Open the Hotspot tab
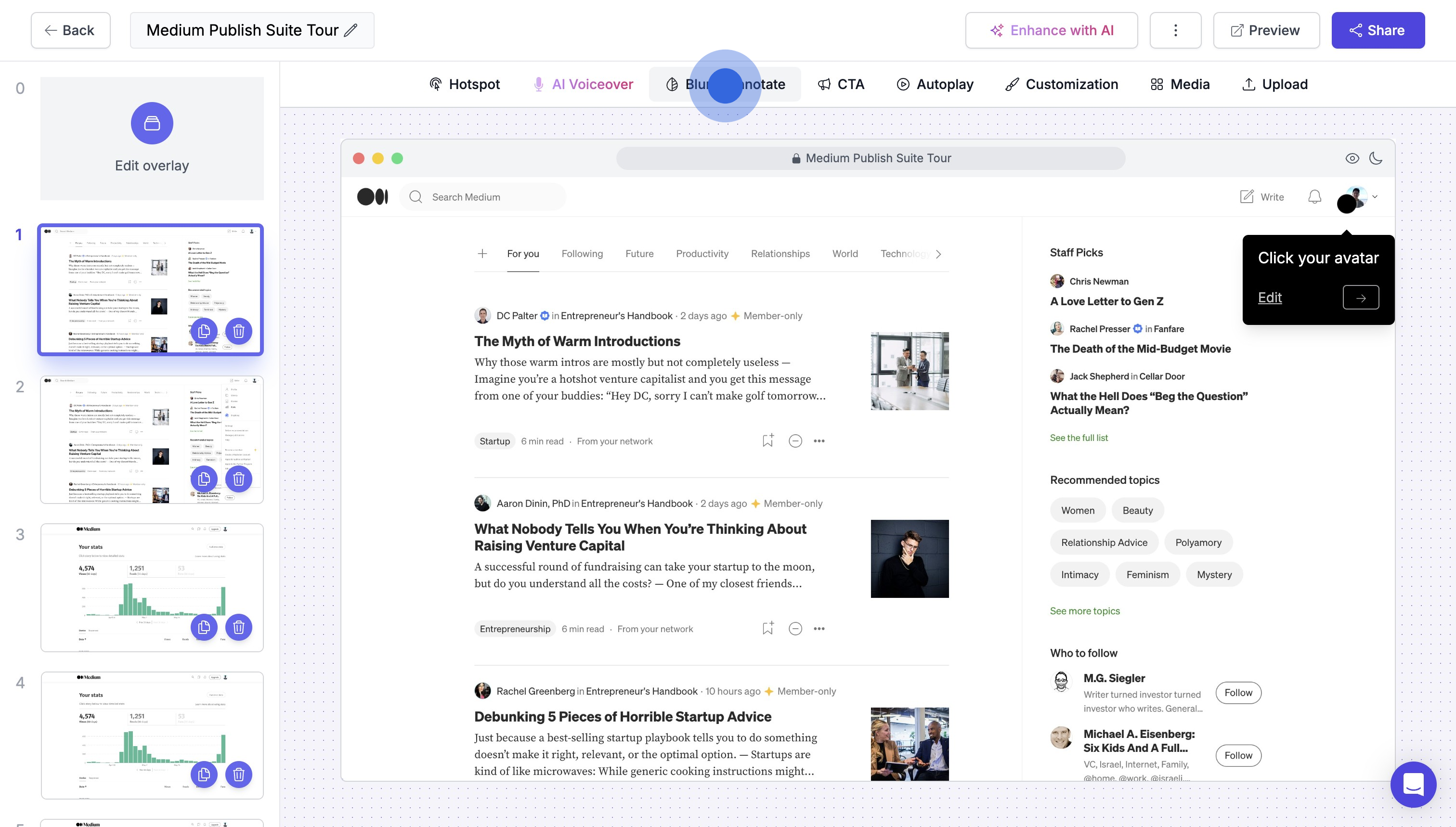This screenshot has width=1456, height=827. 465,84
